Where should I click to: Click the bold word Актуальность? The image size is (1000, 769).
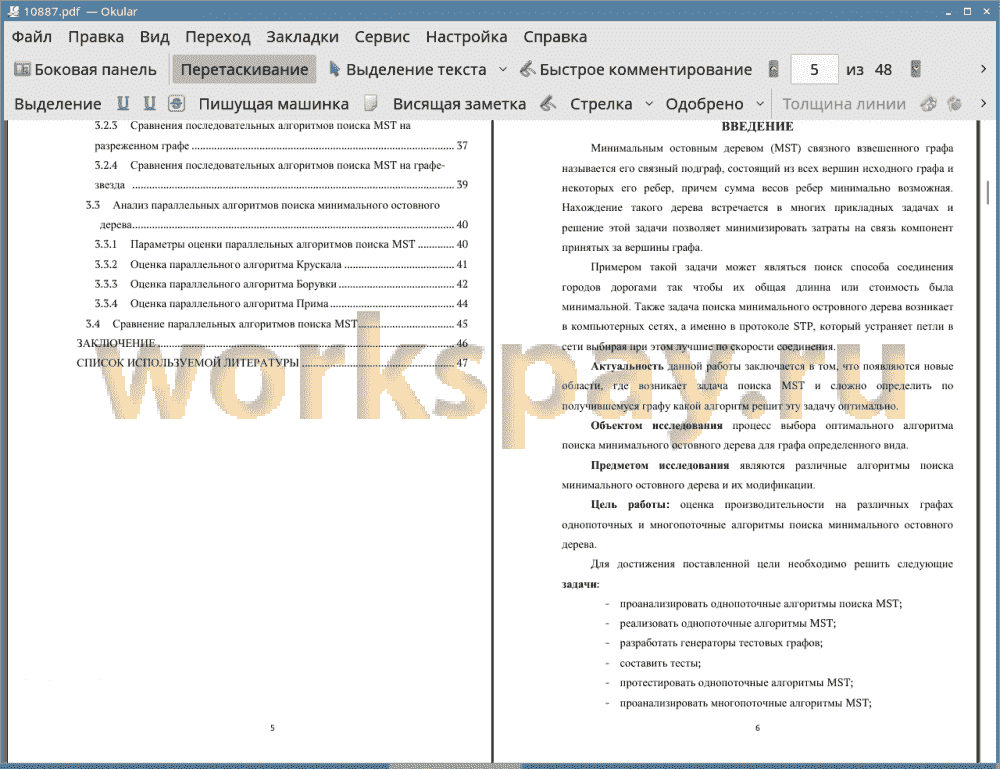(627, 366)
